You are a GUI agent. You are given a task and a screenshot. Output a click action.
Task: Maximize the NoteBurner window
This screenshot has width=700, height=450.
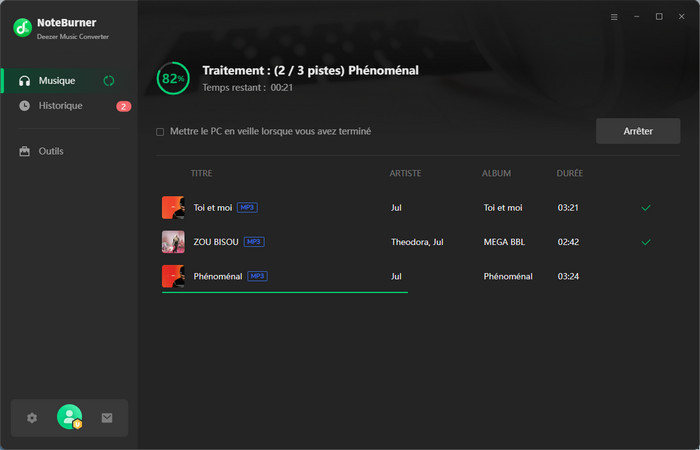tap(659, 17)
